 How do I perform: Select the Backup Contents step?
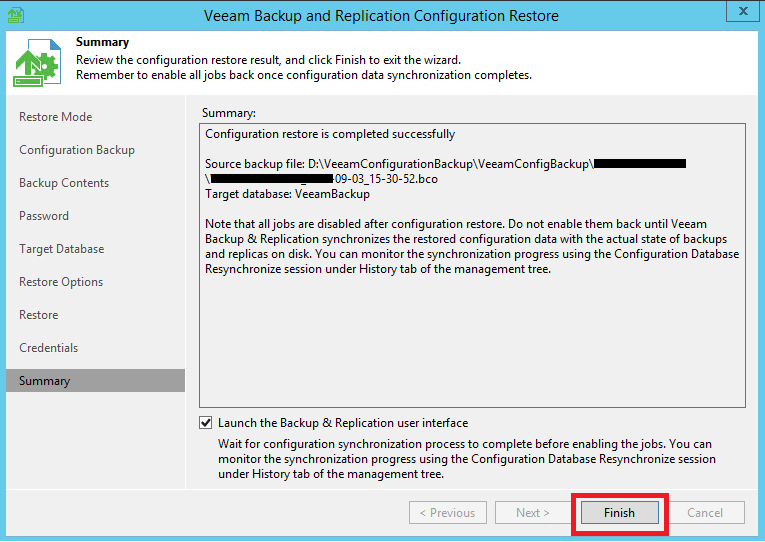[x=64, y=183]
